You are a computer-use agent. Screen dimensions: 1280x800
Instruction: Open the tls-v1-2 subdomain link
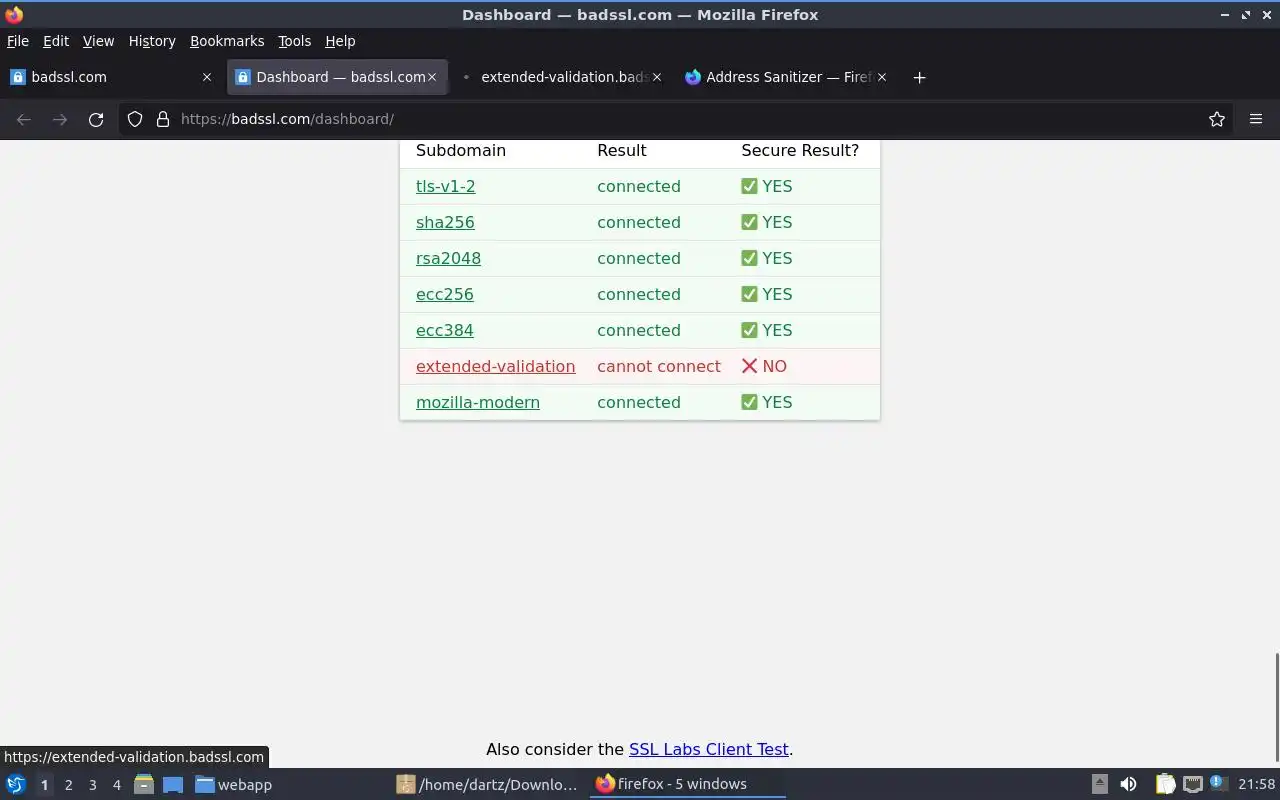click(x=446, y=186)
